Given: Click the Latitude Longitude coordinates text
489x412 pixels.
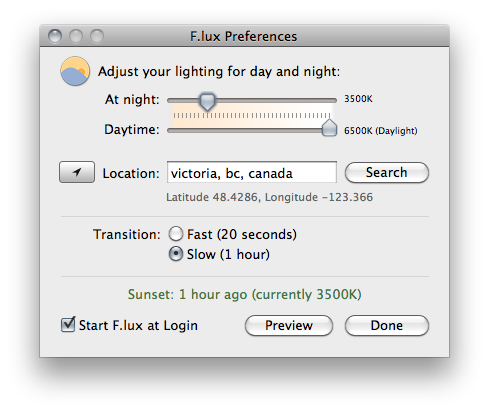Looking at the screenshot, I should pyautogui.click(x=269, y=197).
